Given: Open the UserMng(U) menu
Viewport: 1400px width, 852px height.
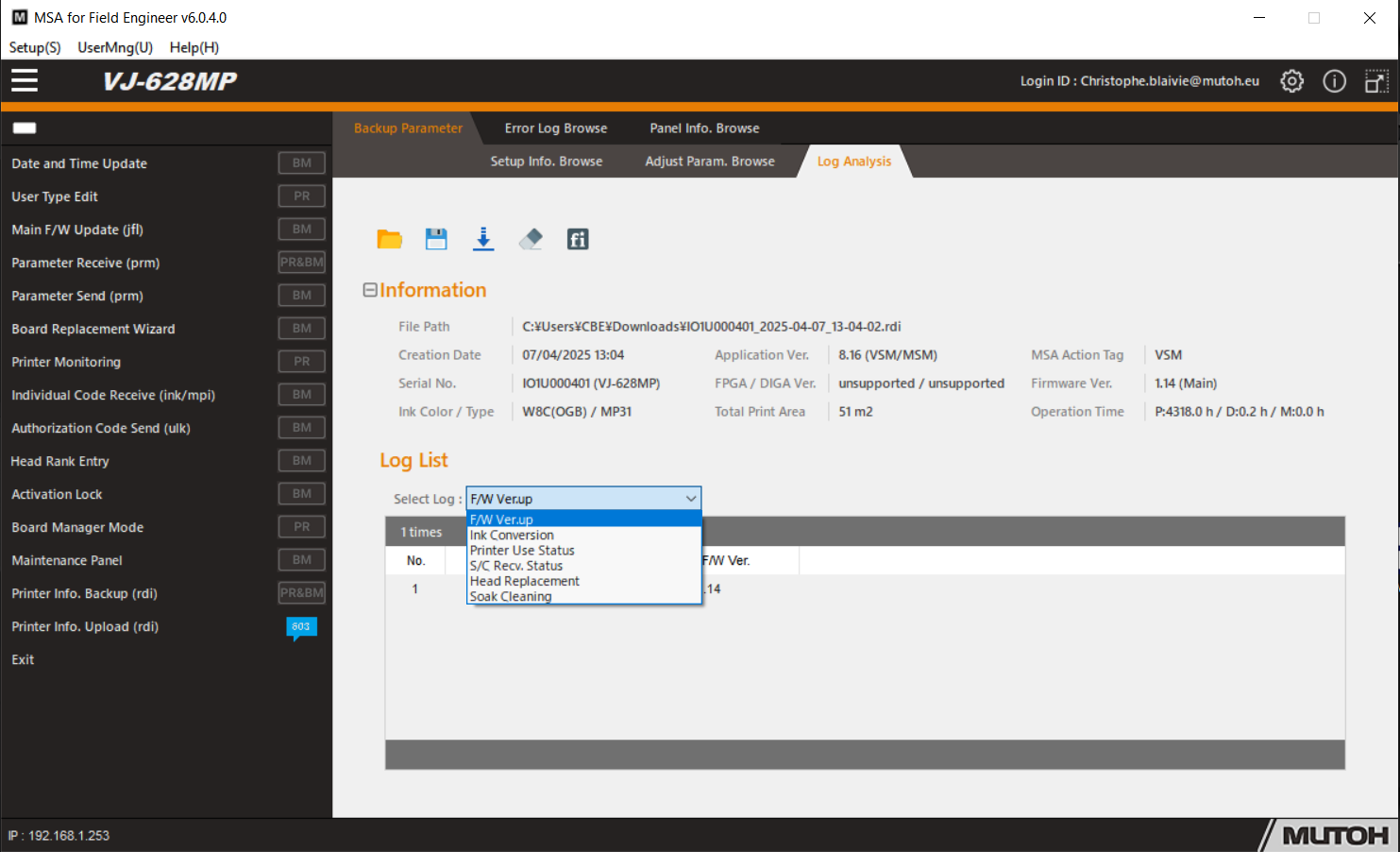Looking at the screenshot, I should click(115, 47).
